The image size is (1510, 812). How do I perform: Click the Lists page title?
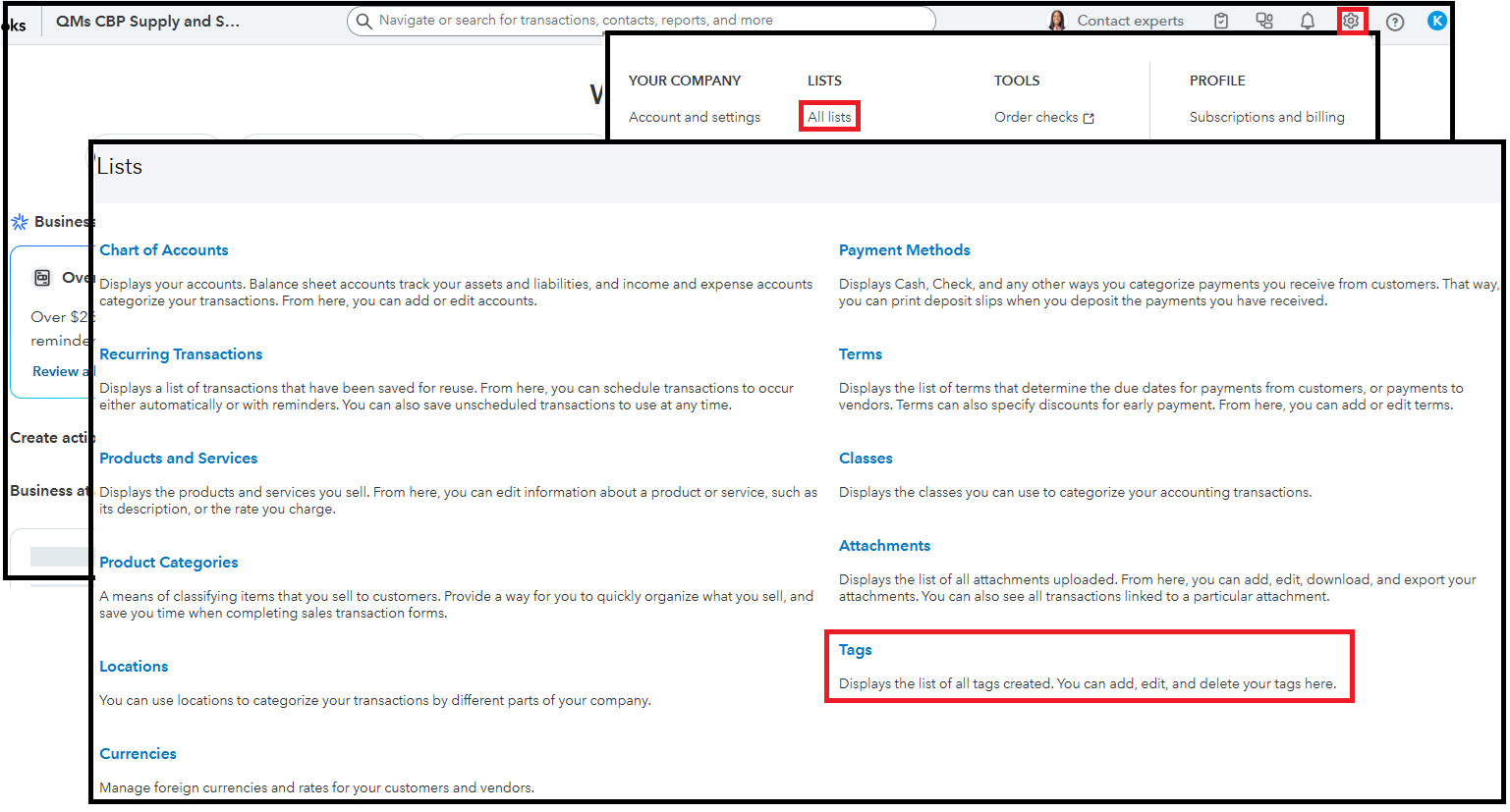[x=120, y=167]
